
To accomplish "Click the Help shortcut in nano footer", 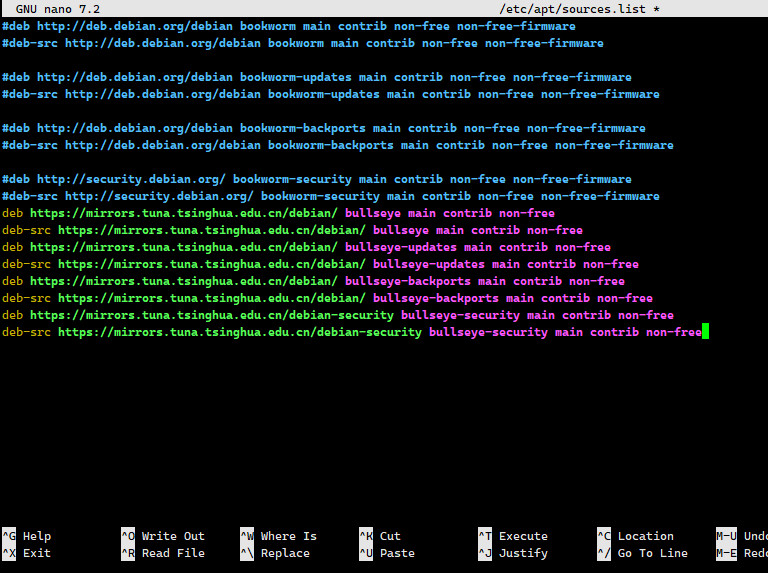I will 37,536.
